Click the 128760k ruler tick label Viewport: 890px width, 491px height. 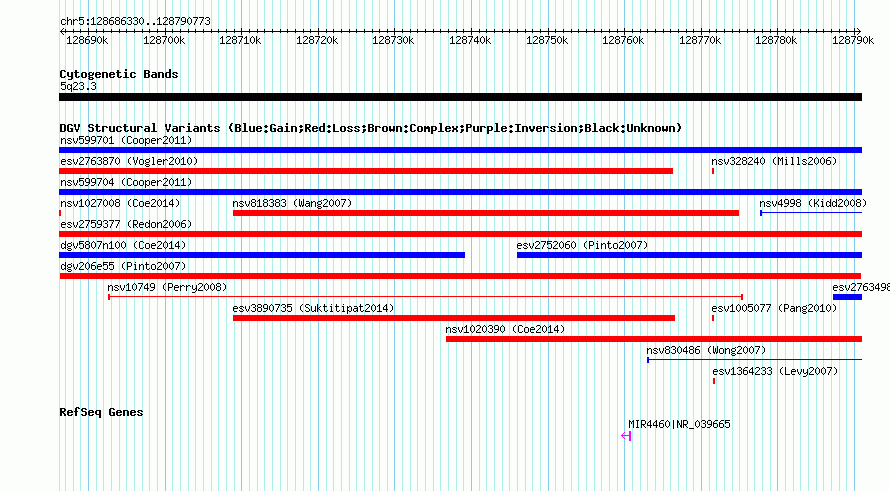click(x=623, y=40)
